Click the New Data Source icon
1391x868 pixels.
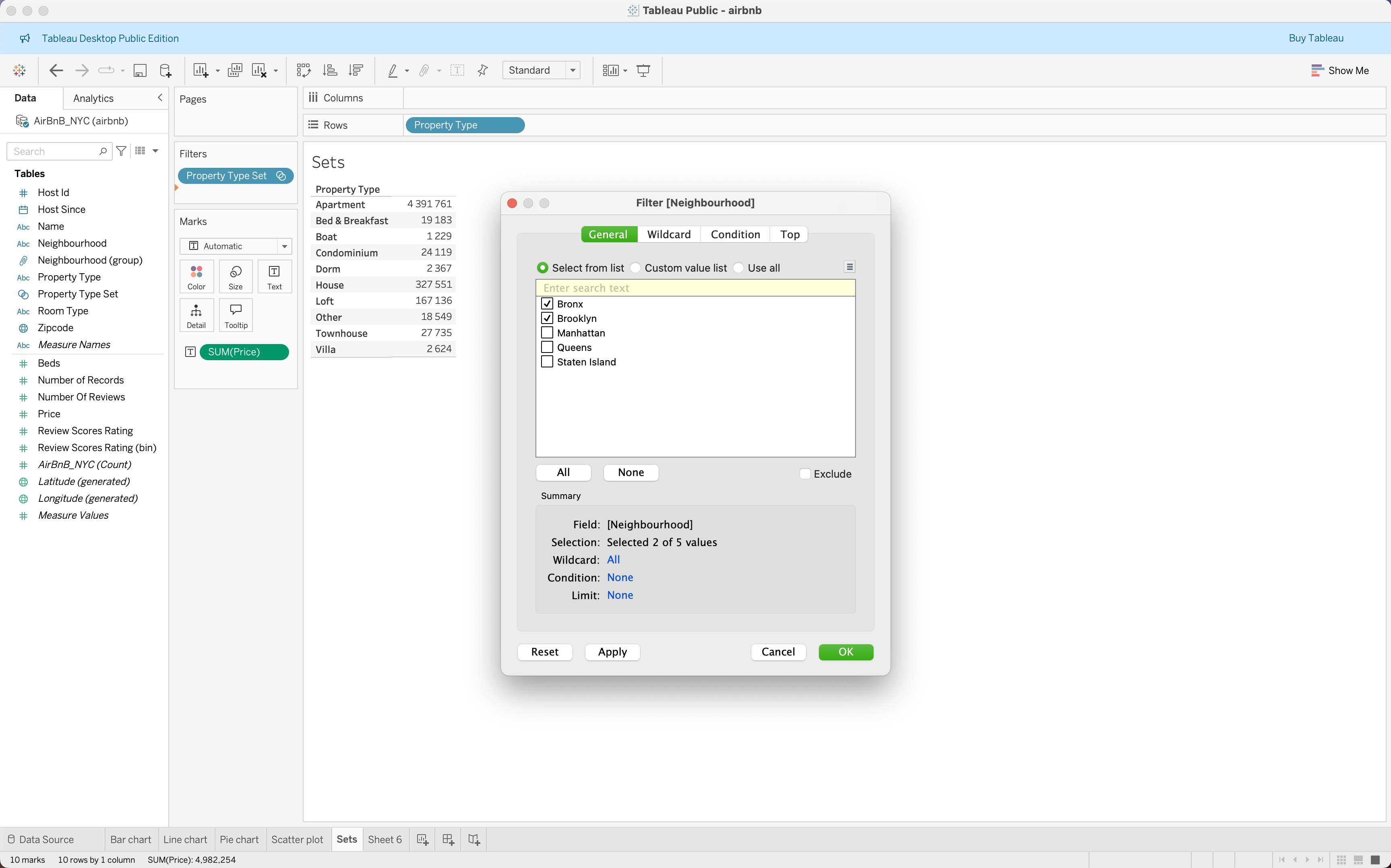coord(165,70)
